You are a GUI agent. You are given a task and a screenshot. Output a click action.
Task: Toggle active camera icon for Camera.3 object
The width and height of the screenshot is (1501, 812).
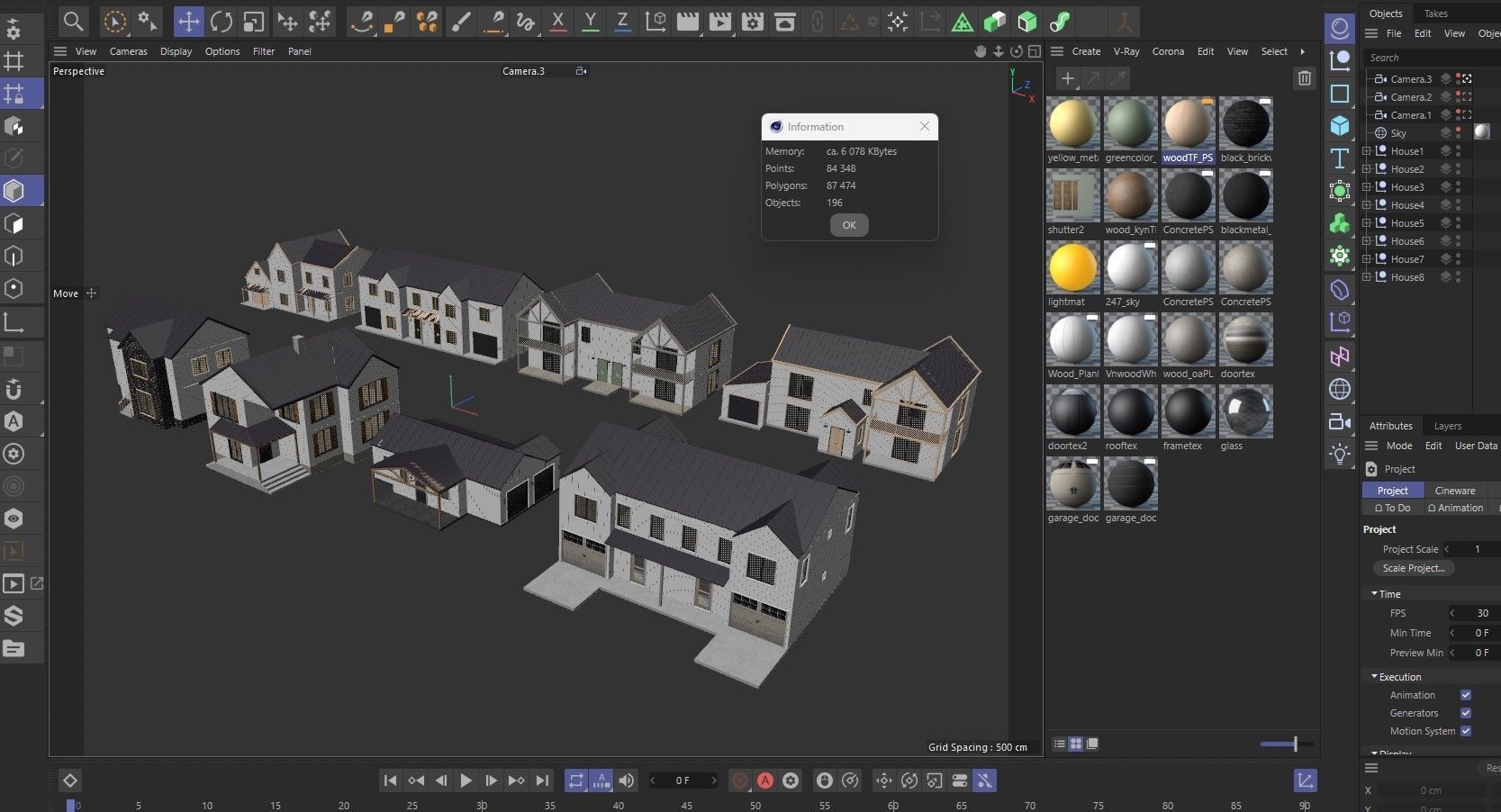[1466, 79]
